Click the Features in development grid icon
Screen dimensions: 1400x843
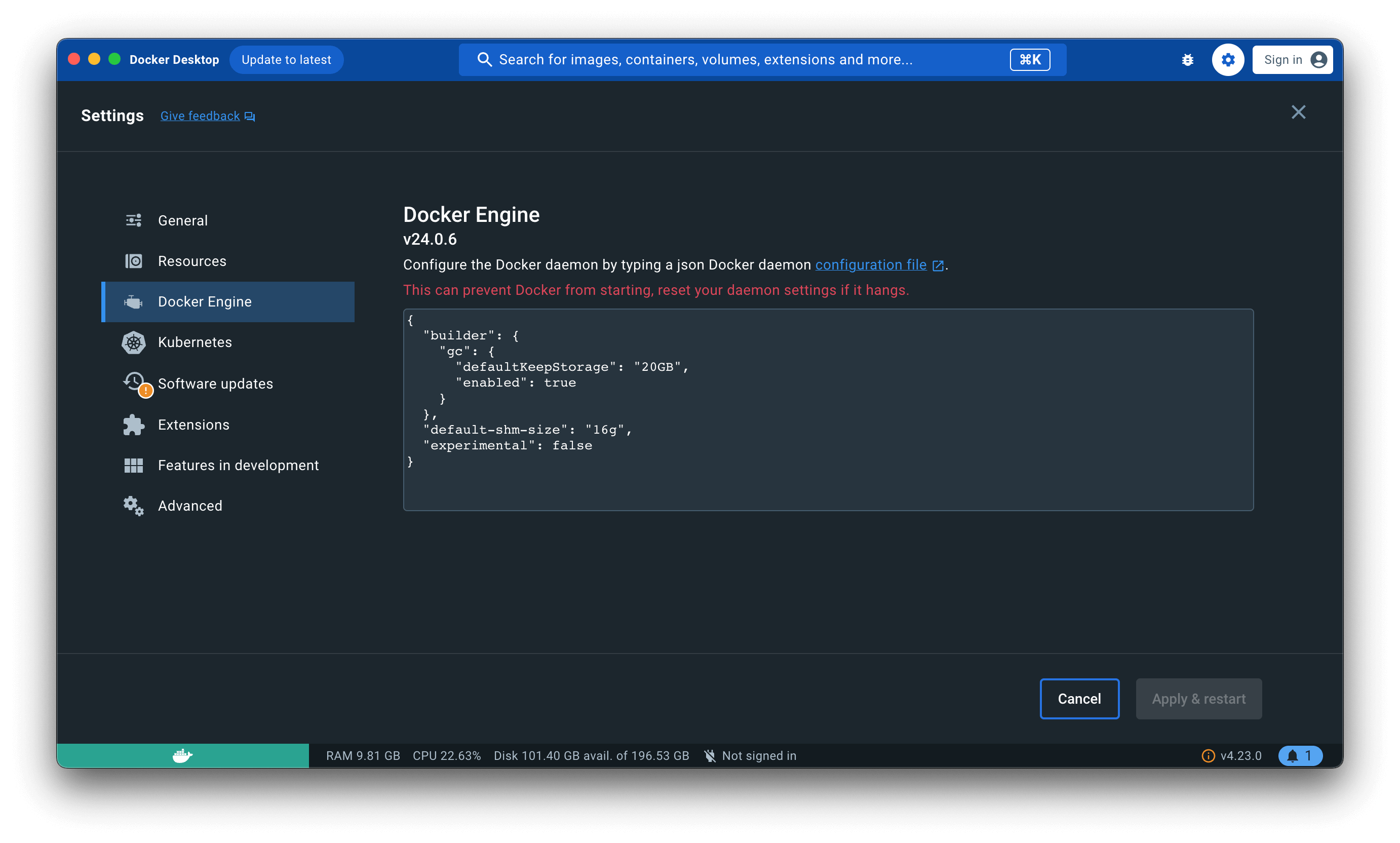(134, 465)
